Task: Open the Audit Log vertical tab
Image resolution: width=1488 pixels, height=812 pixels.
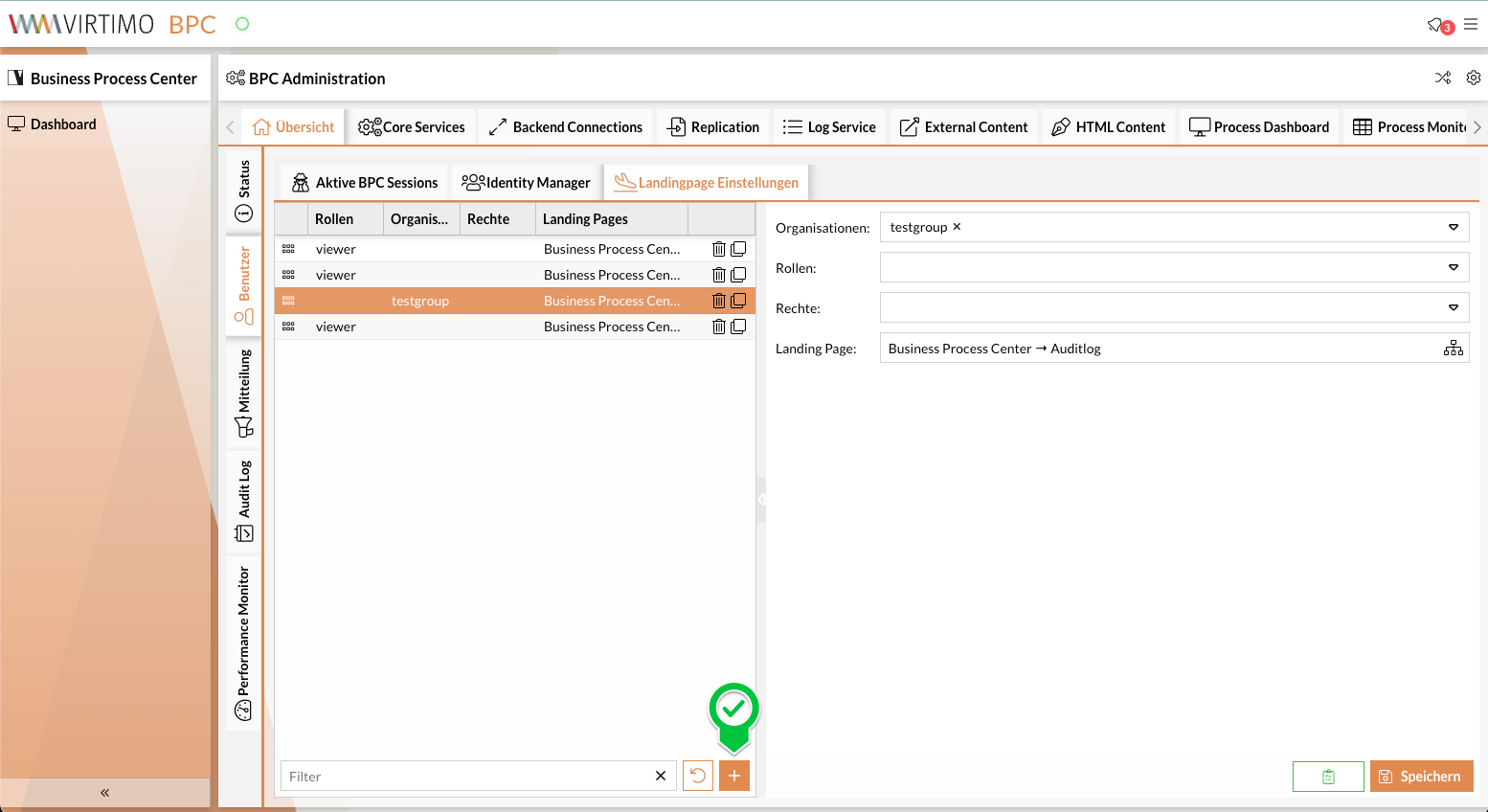Action: click(244, 501)
